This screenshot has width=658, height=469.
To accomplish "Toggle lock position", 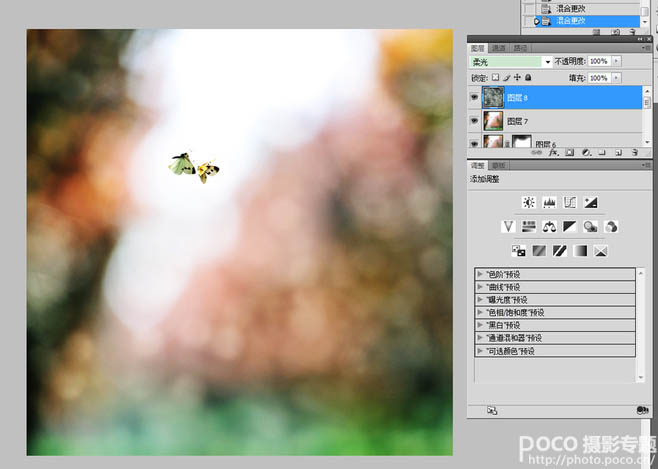I will pyautogui.click(x=517, y=78).
